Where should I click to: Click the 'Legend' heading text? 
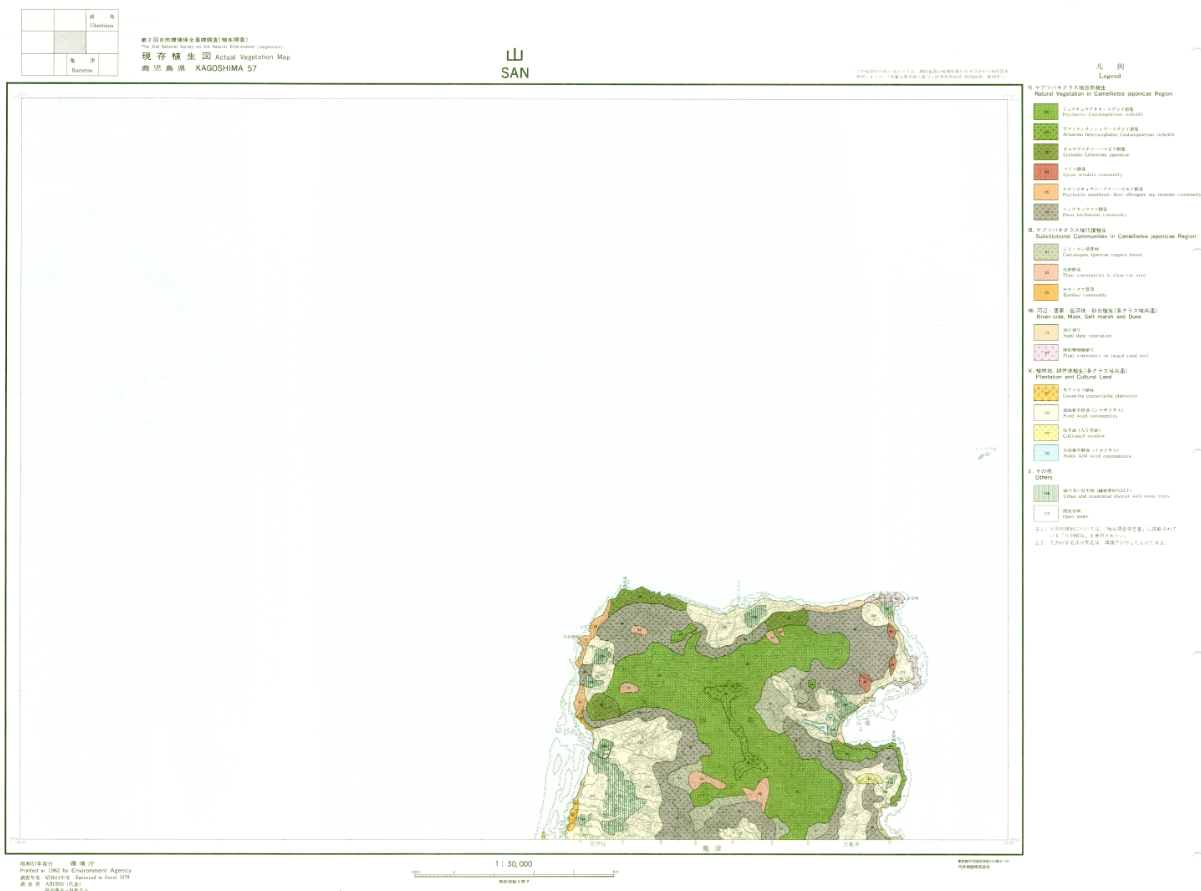[x=1110, y=76]
